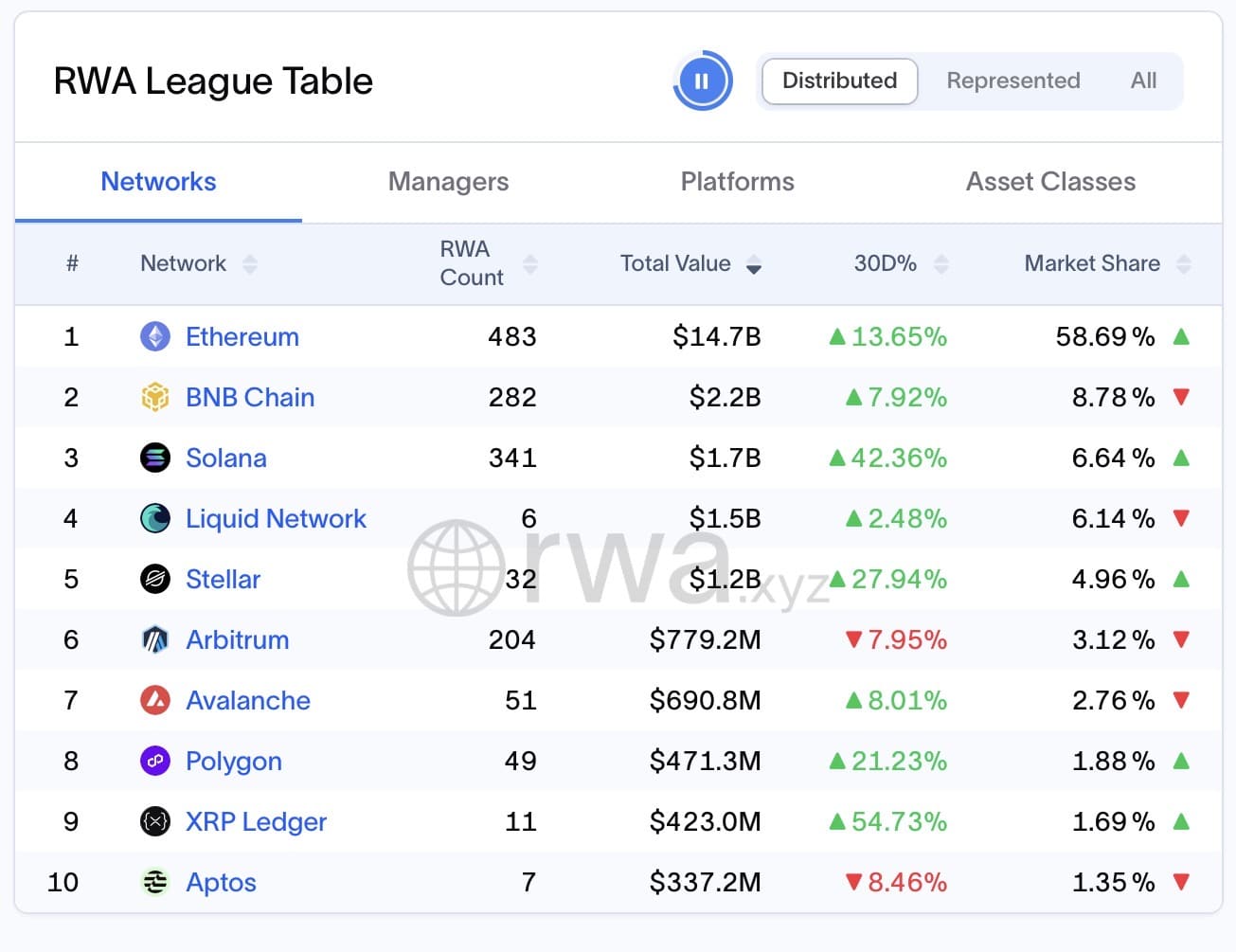
Task: Click the BNB Chain logo icon
Action: click(155, 397)
